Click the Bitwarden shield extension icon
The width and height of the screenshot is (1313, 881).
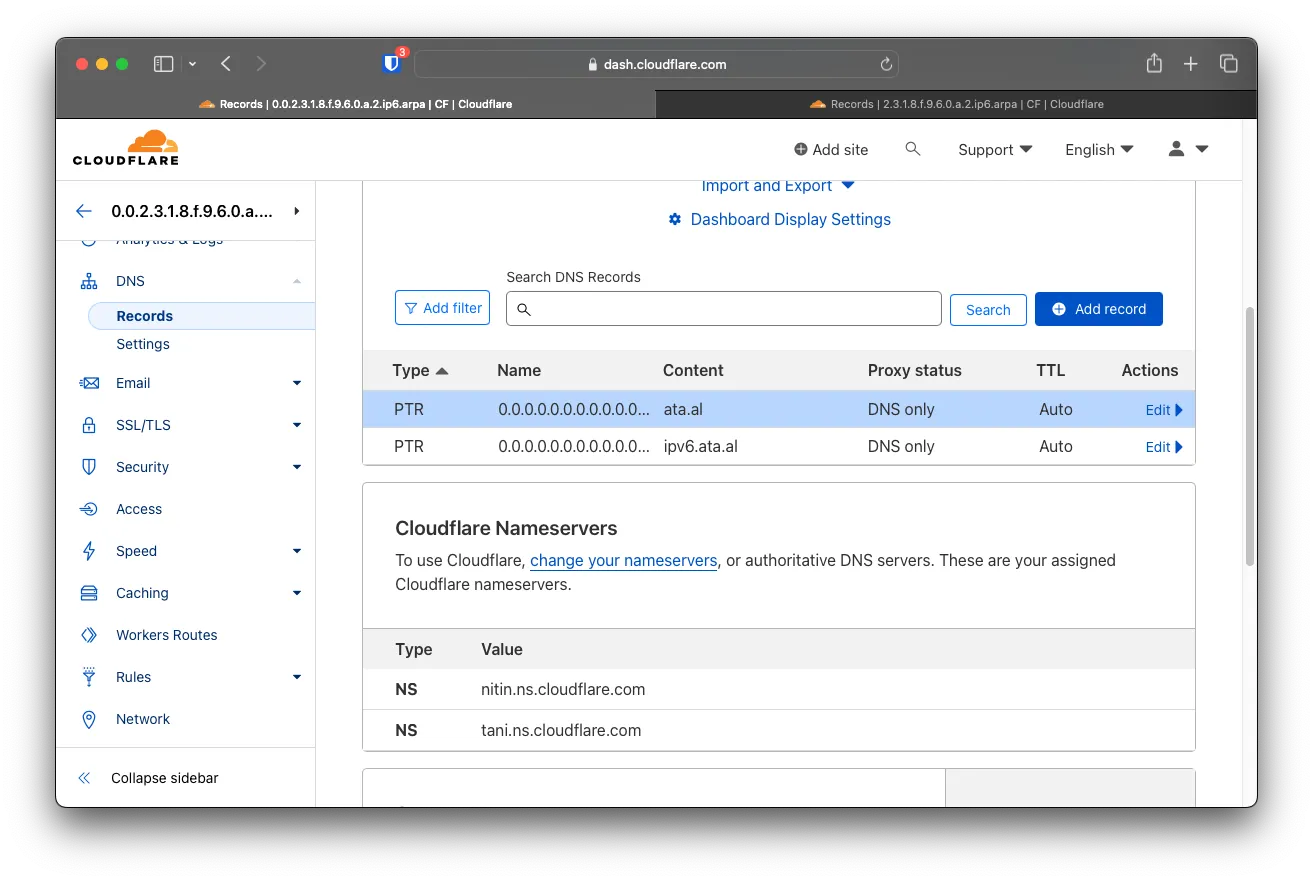(x=392, y=64)
